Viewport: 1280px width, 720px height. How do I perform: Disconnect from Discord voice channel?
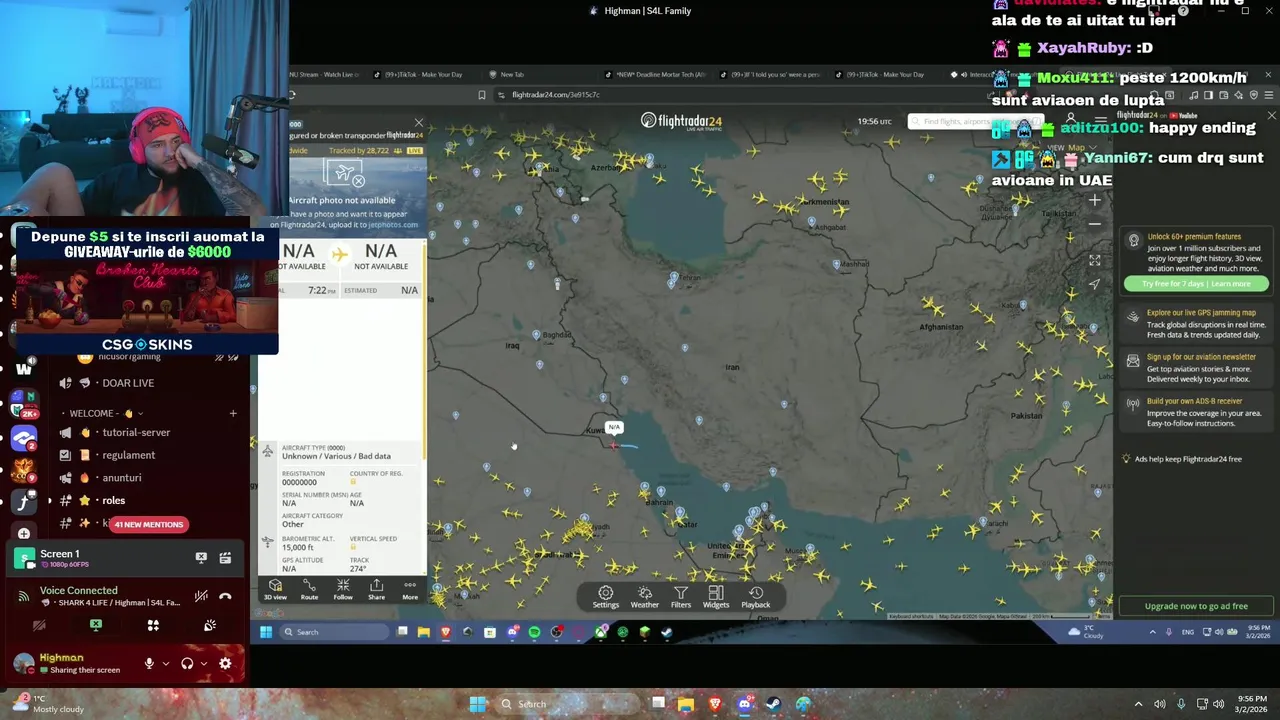click(x=225, y=597)
